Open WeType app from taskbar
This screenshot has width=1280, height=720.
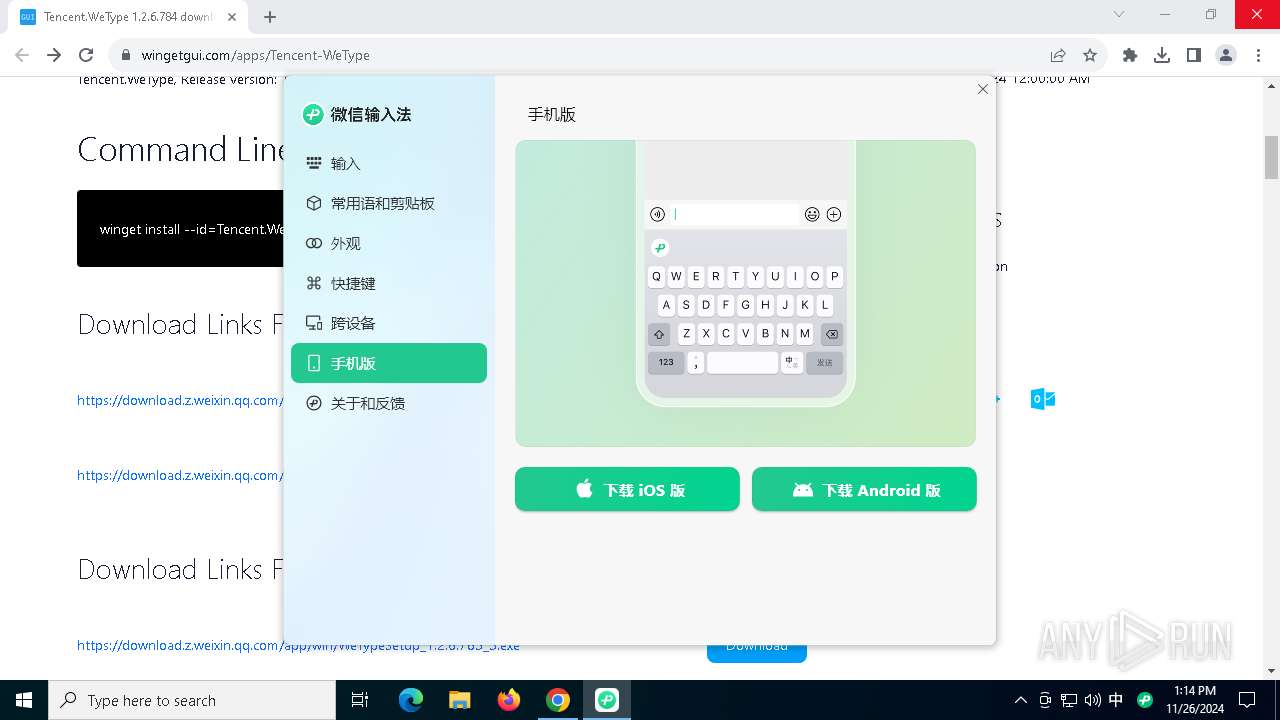(607, 700)
